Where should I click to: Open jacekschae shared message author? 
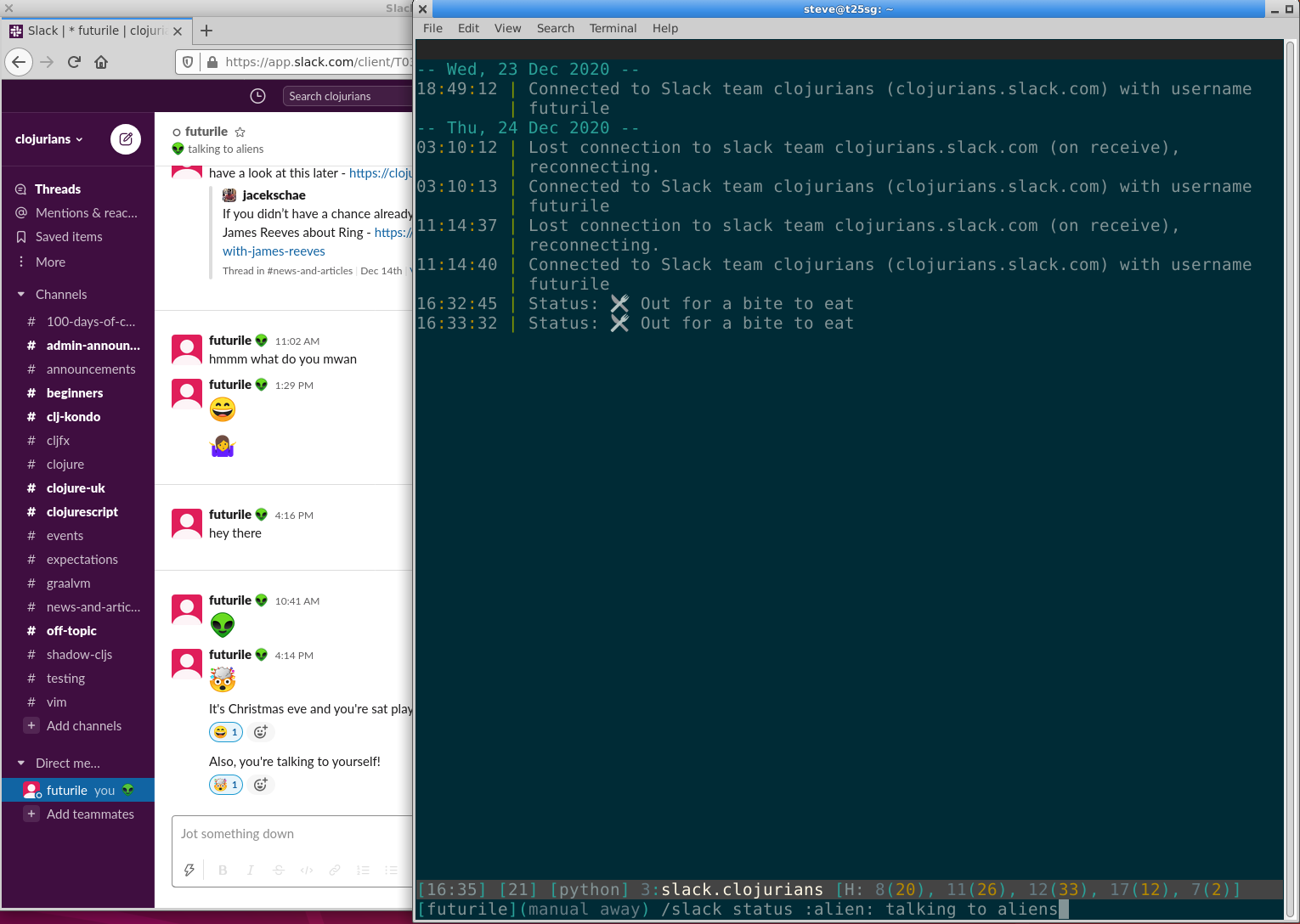274,195
